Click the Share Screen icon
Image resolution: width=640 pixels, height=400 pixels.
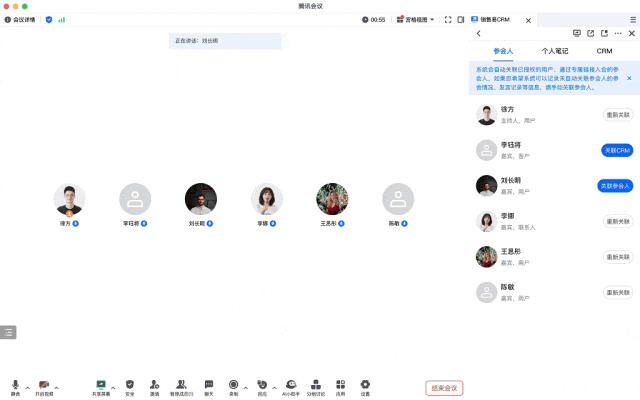[x=101, y=386]
